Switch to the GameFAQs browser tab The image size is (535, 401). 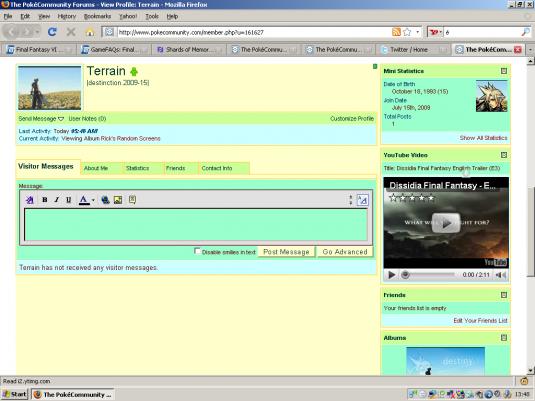click(x=114, y=49)
